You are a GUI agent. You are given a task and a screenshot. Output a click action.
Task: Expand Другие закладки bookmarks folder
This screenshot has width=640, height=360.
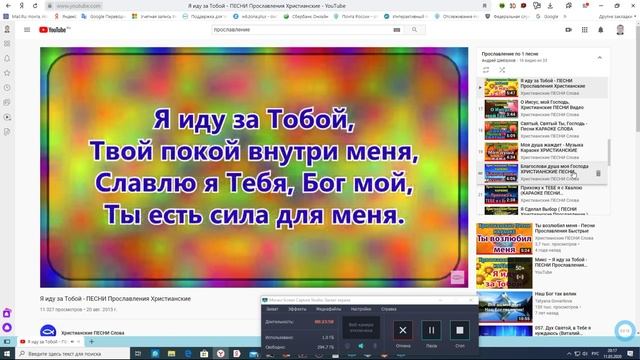tap(617, 17)
